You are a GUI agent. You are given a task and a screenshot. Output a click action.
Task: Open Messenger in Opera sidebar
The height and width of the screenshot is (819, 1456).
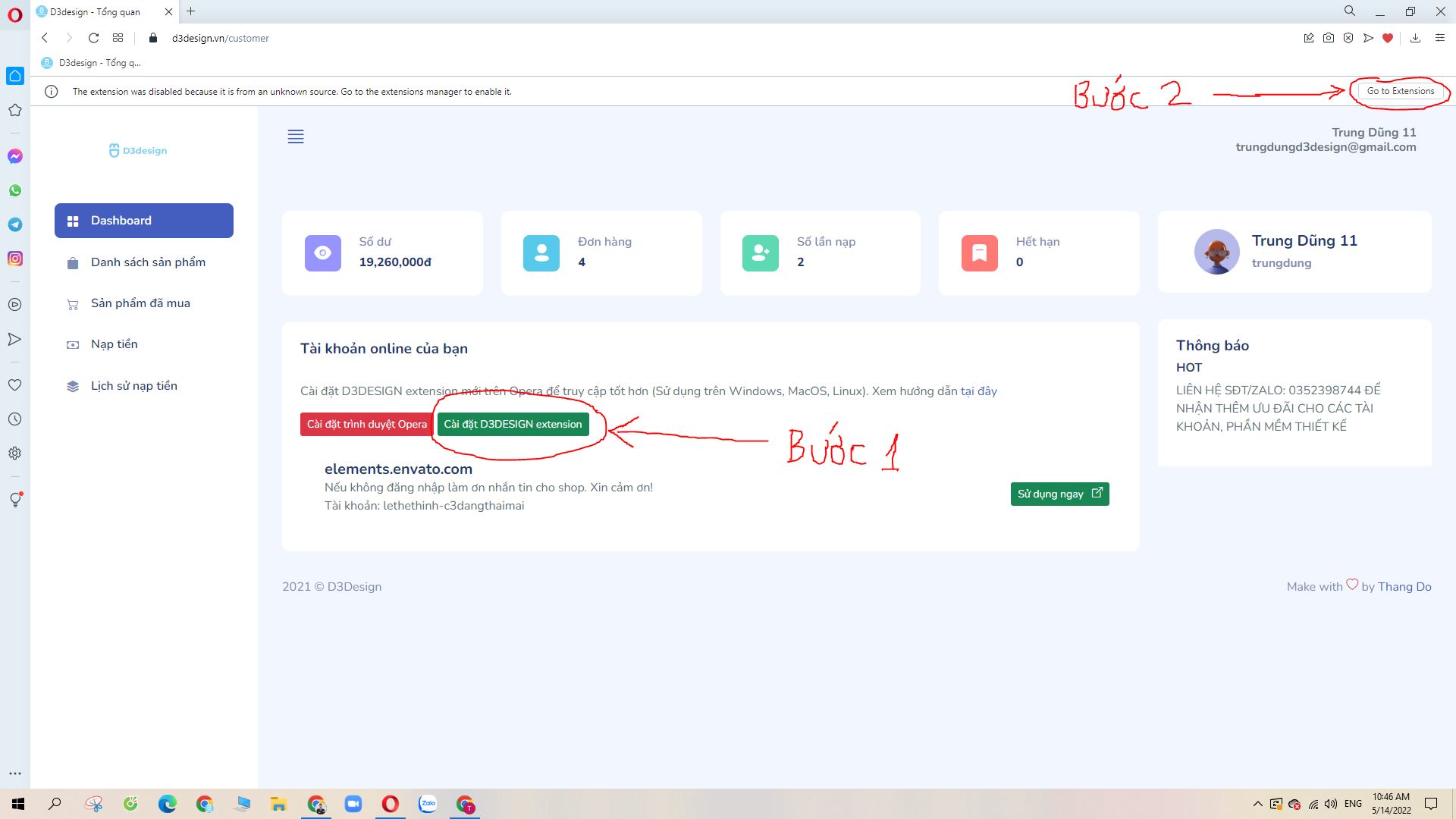pyautogui.click(x=14, y=156)
